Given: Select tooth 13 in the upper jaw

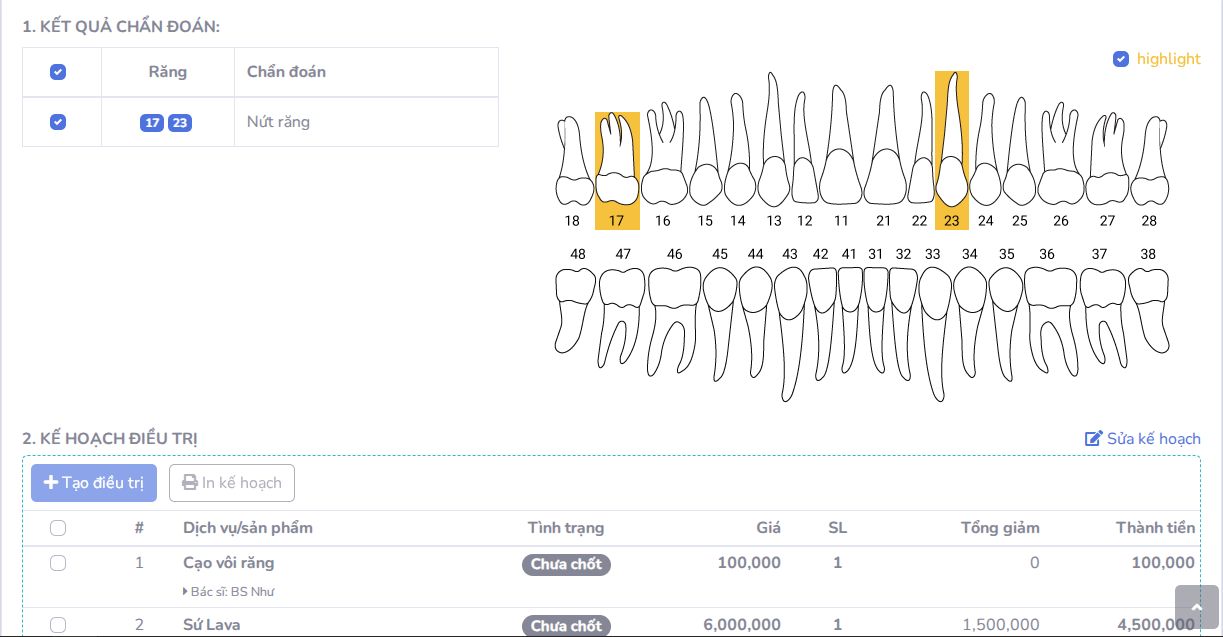Looking at the screenshot, I should click(x=774, y=150).
